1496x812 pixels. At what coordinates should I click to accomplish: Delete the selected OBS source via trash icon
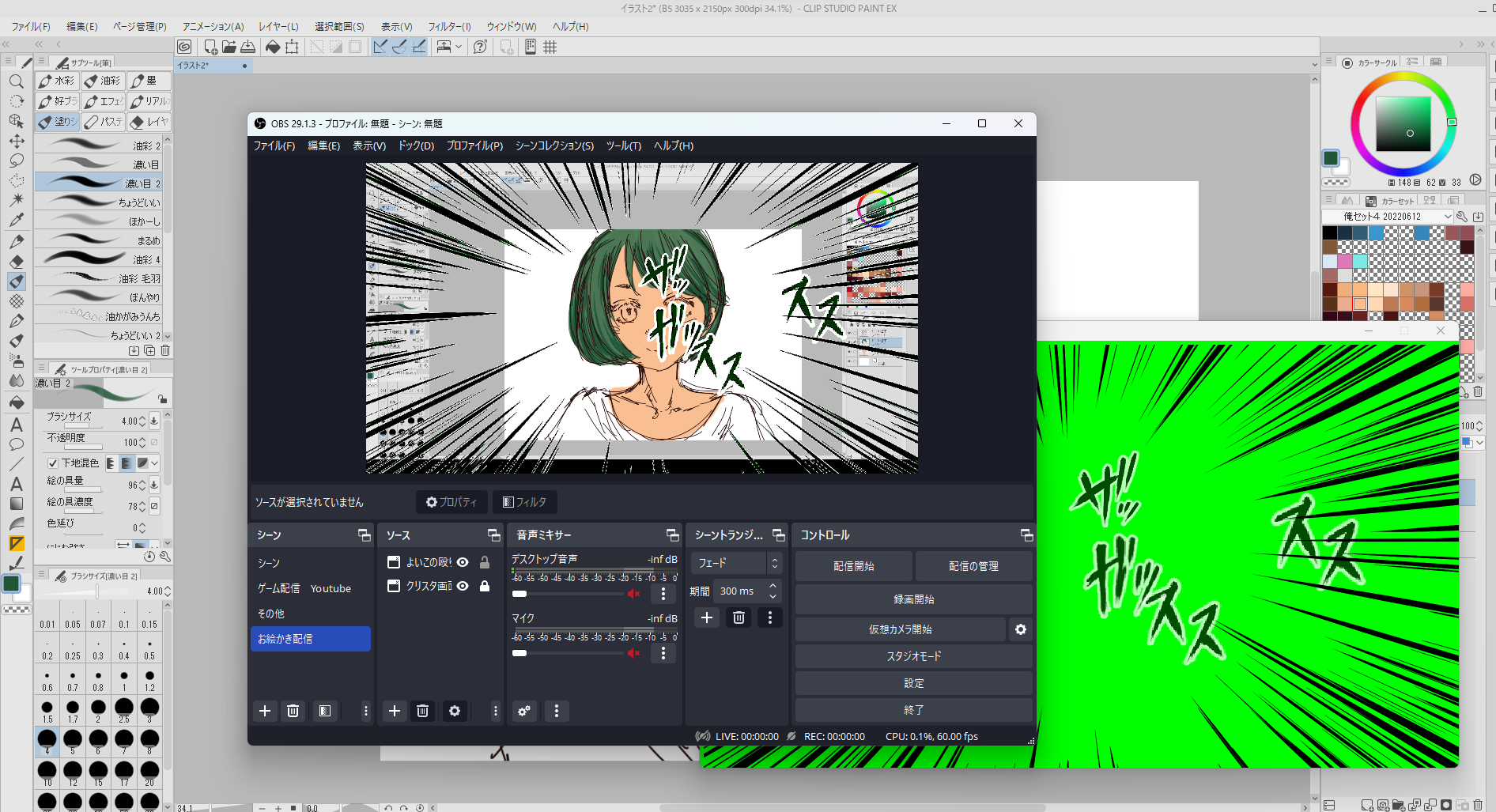(423, 711)
